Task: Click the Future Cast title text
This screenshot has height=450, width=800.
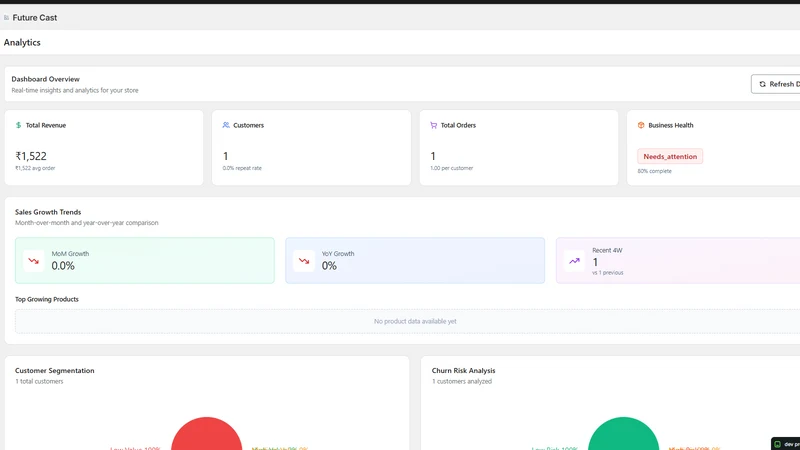Action: click(x=35, y=18)
